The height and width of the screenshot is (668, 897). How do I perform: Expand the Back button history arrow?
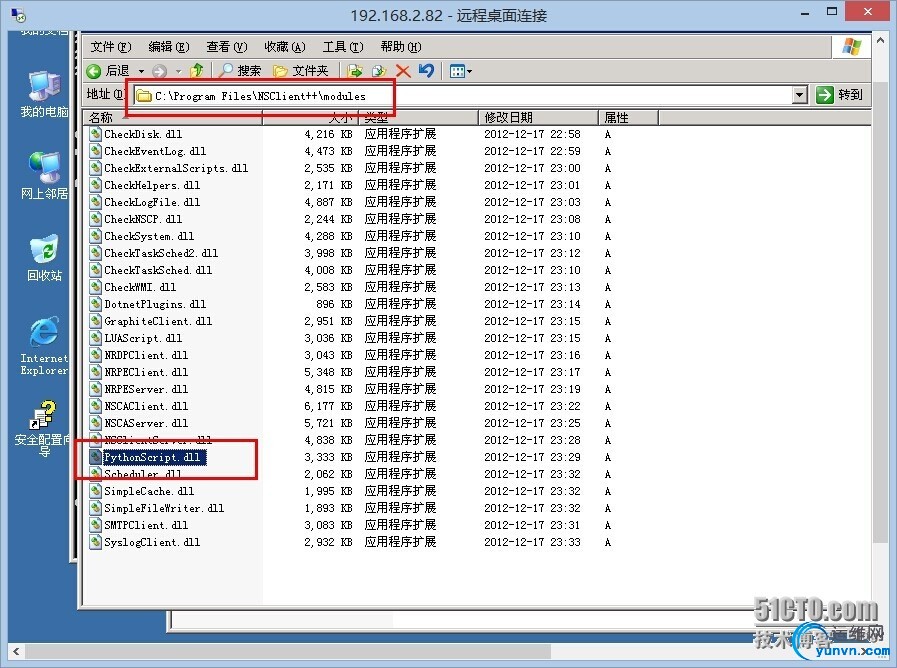coord(141,71)
